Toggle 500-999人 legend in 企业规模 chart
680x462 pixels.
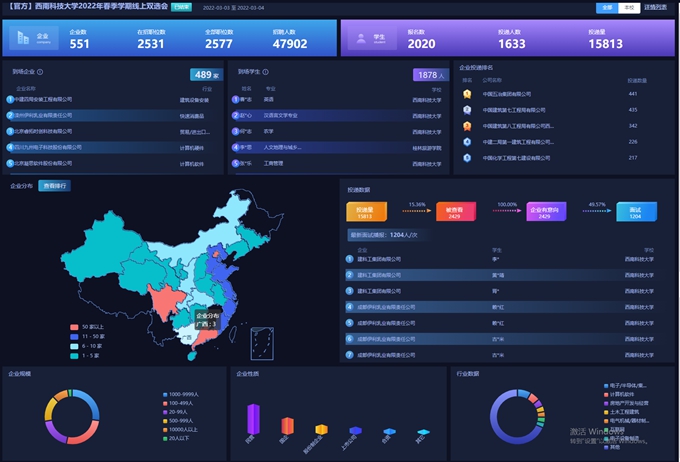click(178, 421)
